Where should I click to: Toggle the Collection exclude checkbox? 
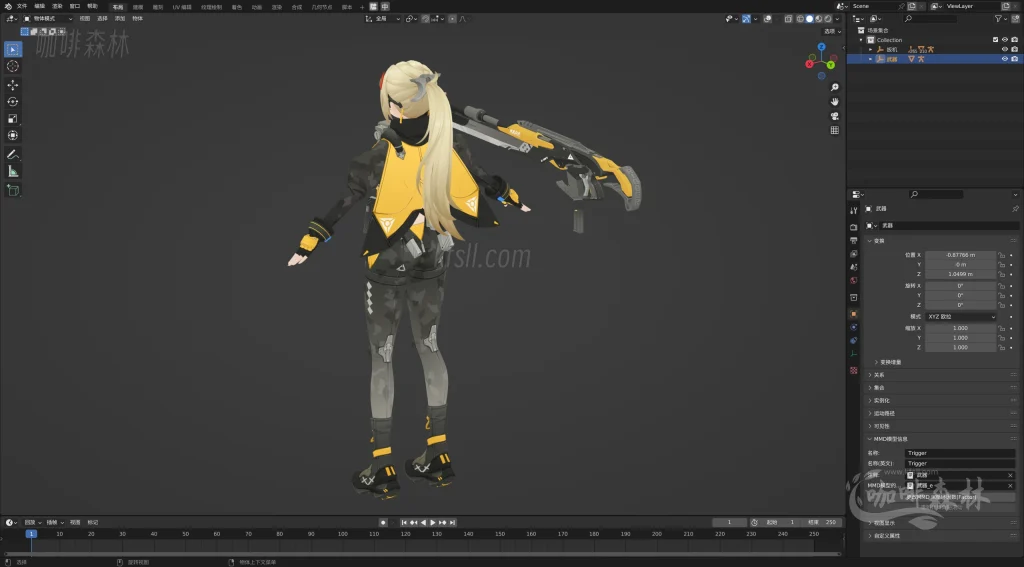point(995,40)
